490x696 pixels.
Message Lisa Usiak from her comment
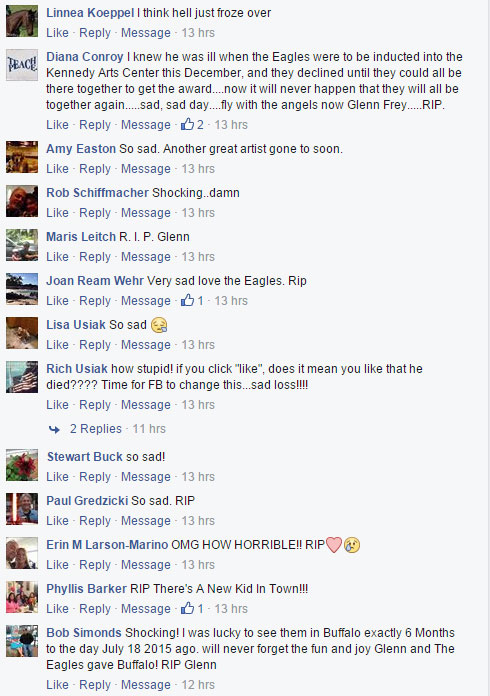point(146,344)
